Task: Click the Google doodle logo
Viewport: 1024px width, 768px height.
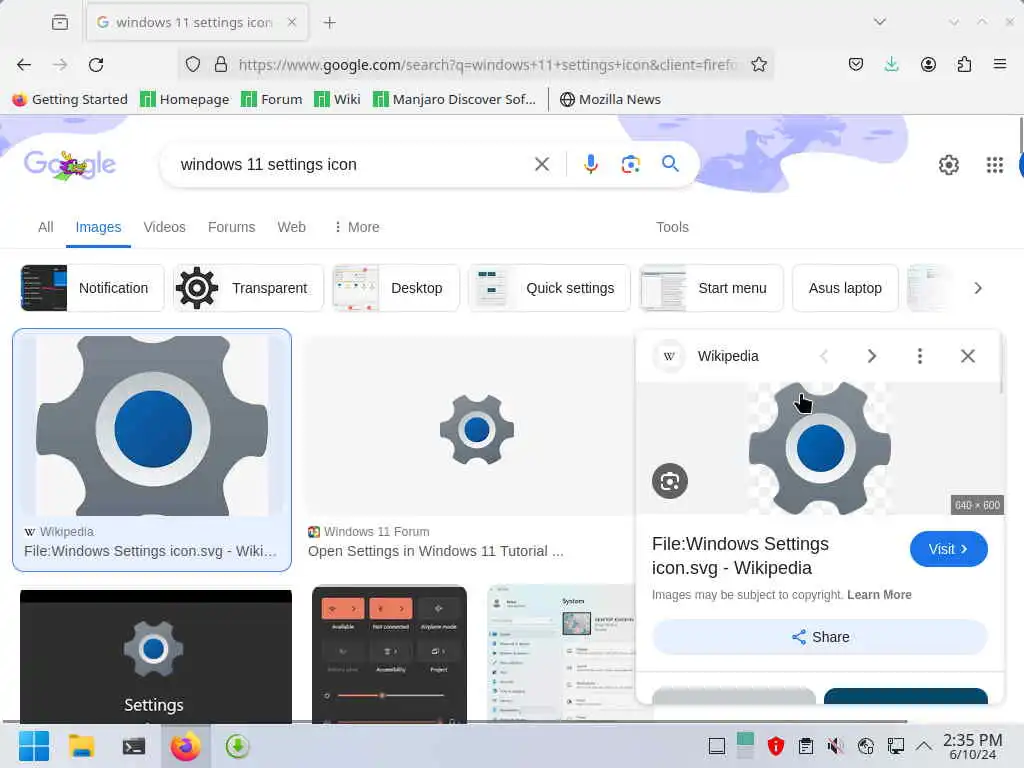Action: coord(69,165)
